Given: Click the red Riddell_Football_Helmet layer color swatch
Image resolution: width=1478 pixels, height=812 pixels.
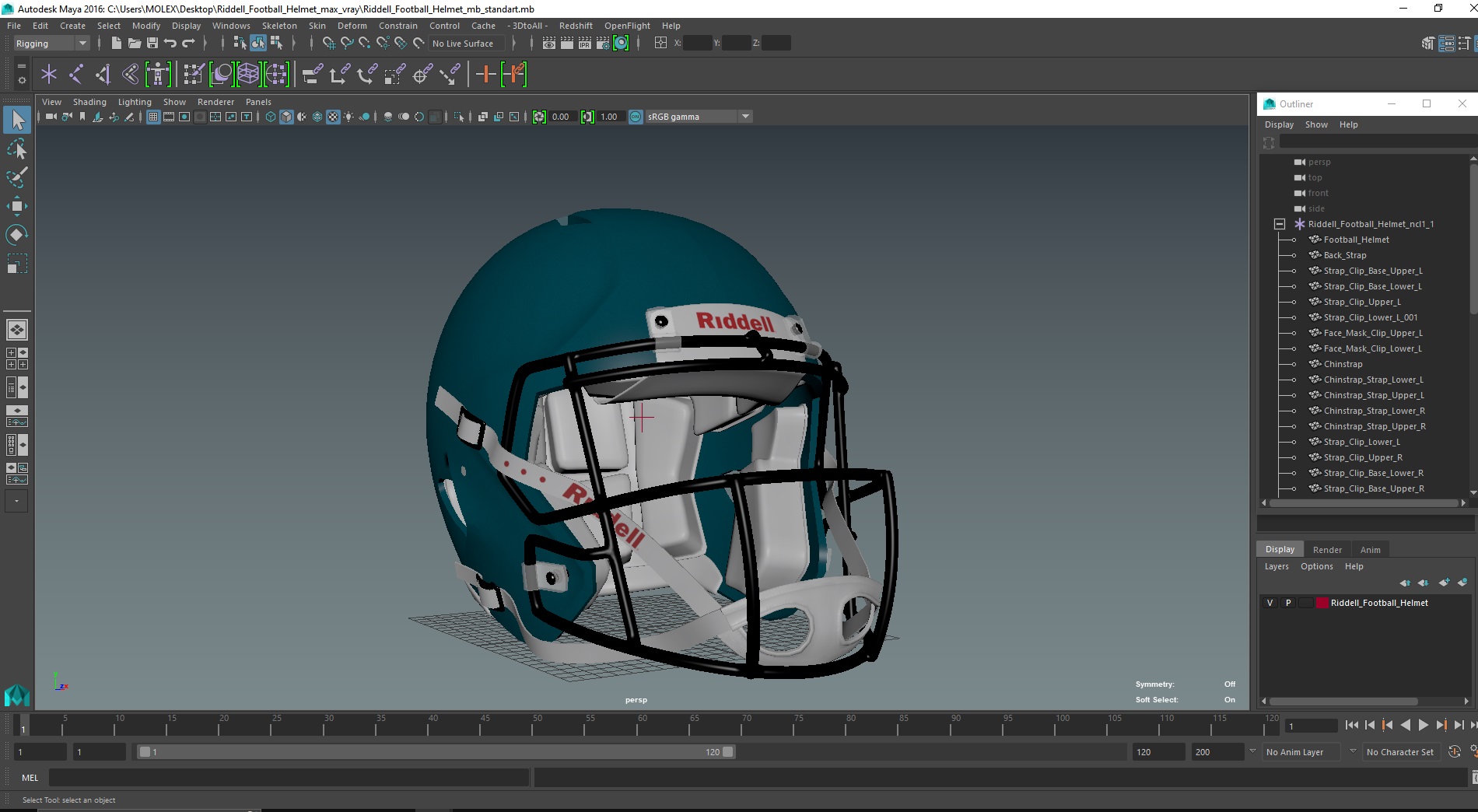Looking at the screenshot, I should click(x=1322, y=603).
